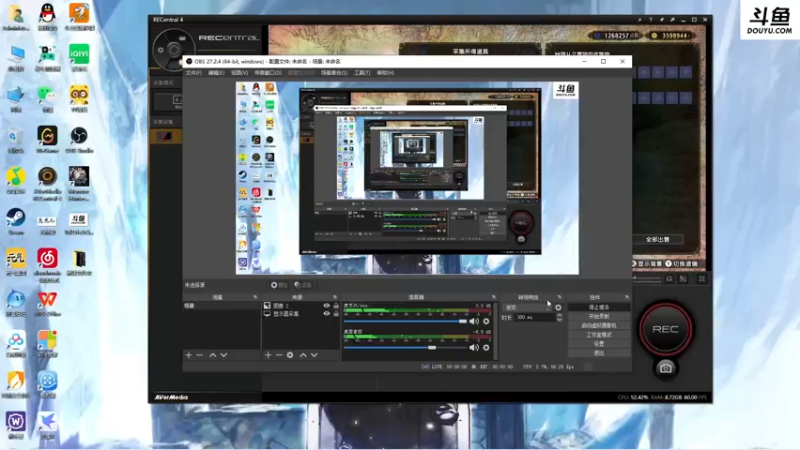Click the 退出 button in OBS Controls

point(599,353)
